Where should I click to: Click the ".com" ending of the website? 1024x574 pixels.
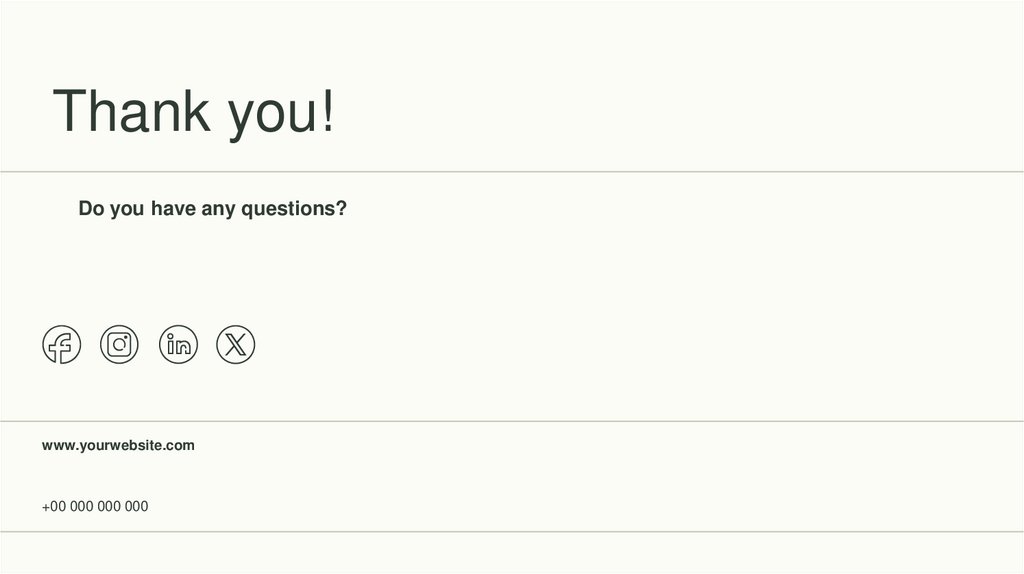click(x=180, y=445)
